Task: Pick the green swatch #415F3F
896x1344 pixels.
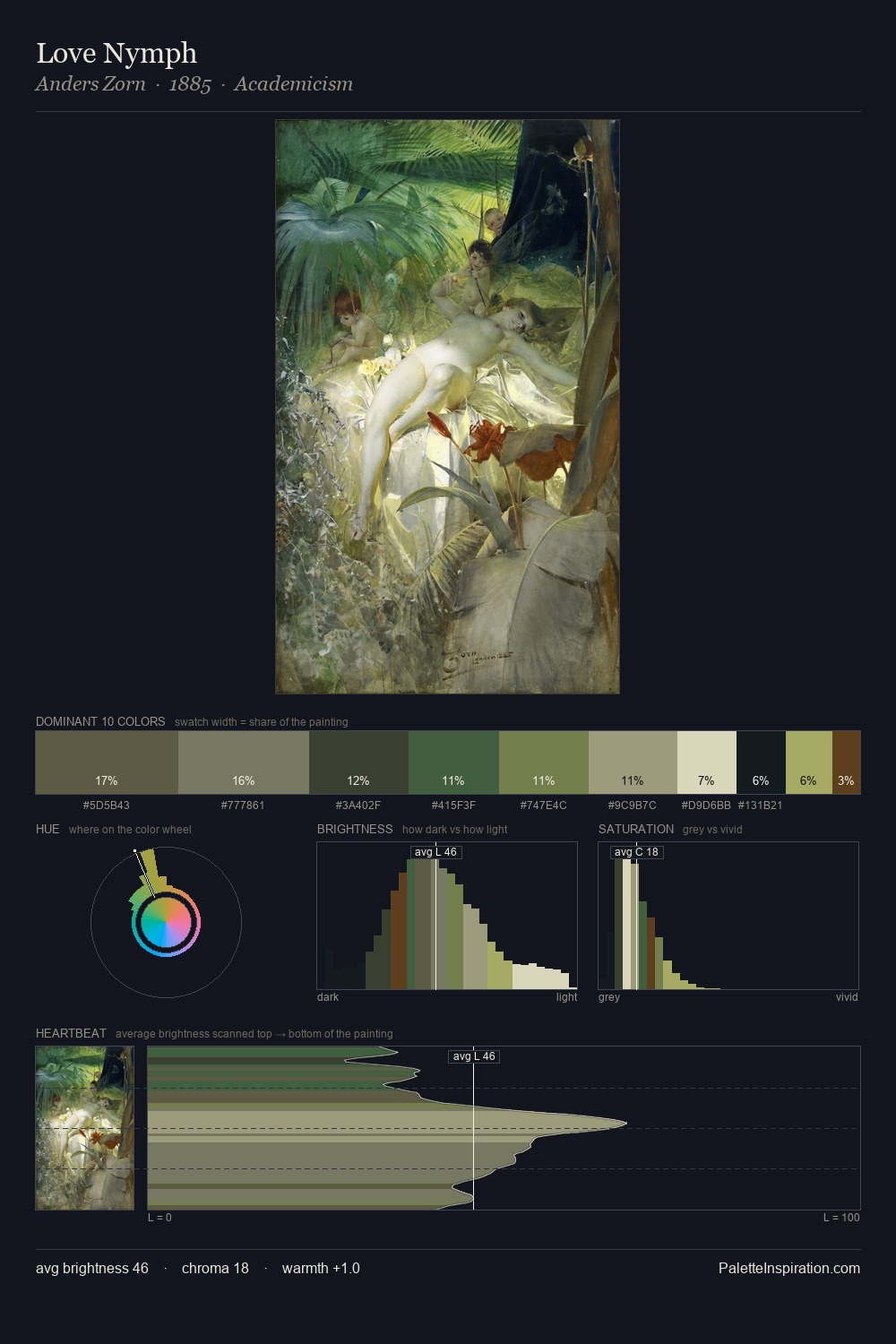Action: (453, 762)
